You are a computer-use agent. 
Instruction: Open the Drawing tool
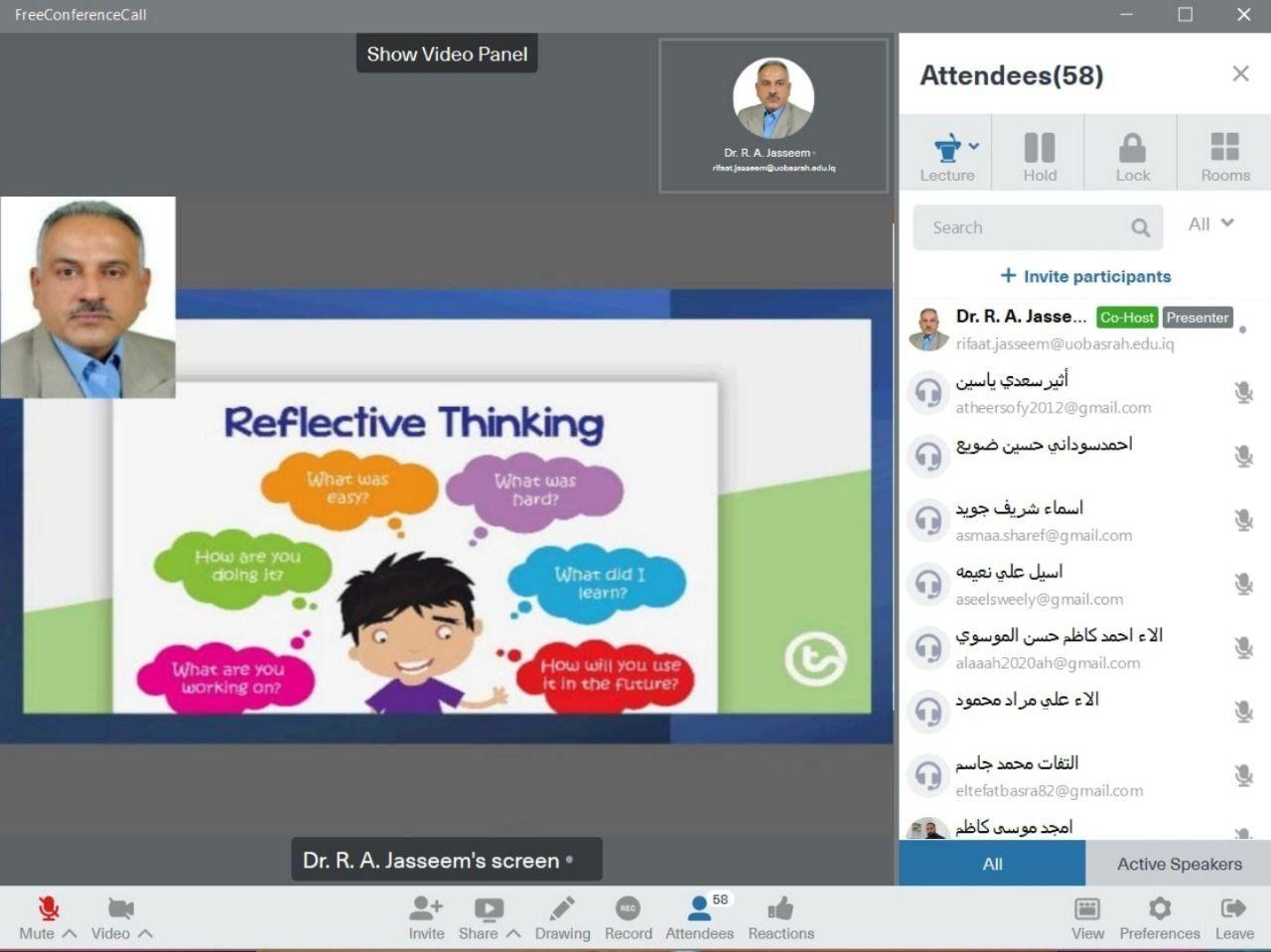pyautogui.click(x=562, y=908)
